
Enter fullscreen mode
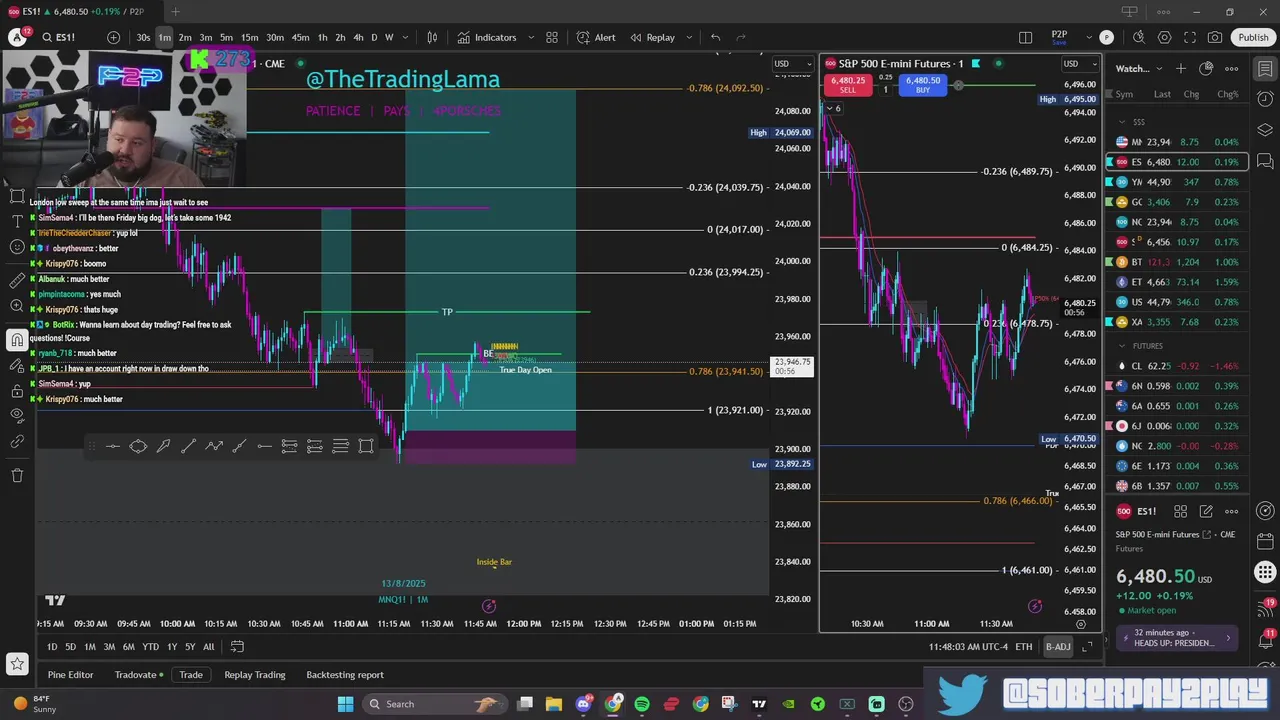tap(1190, 37)
